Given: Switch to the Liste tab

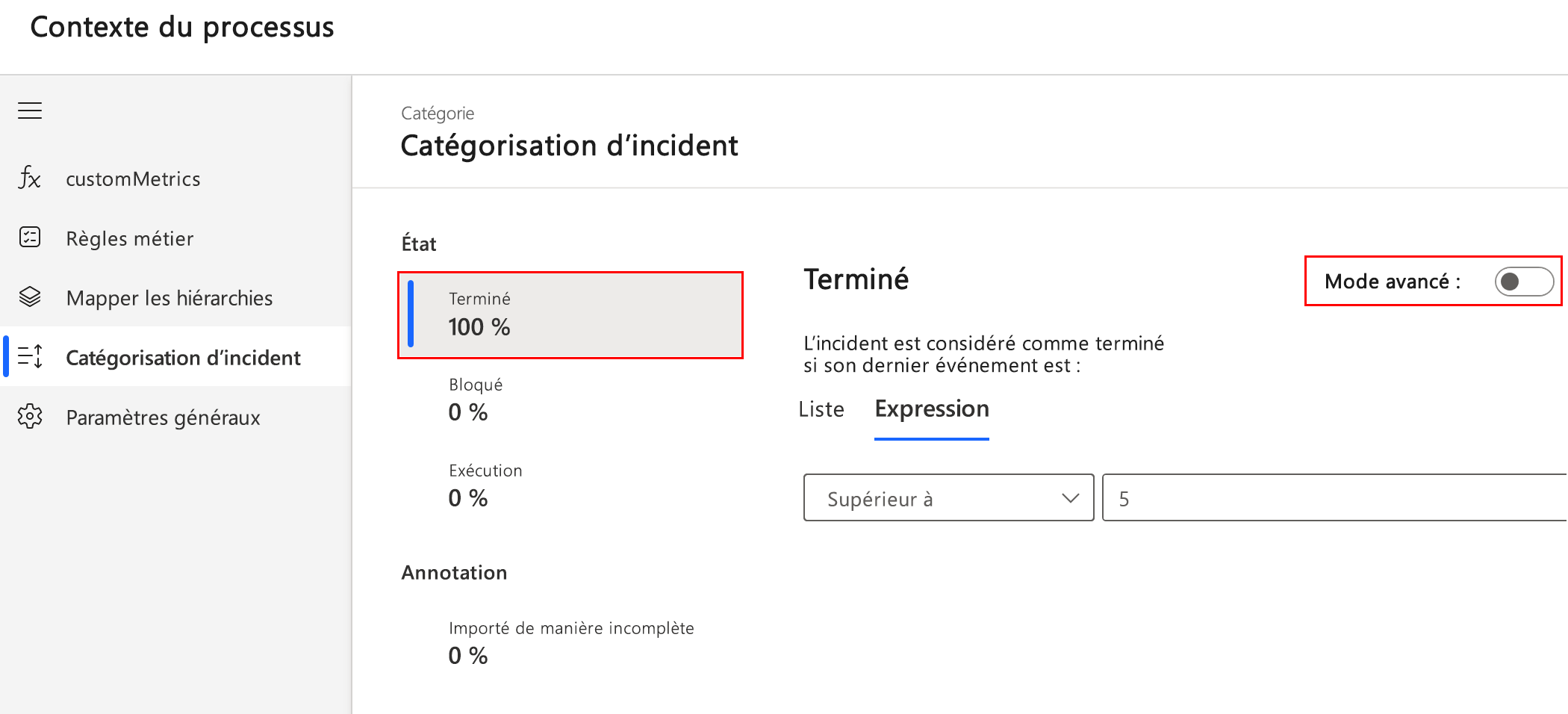Looking at the screenshot, I should [x=821, y=409].
